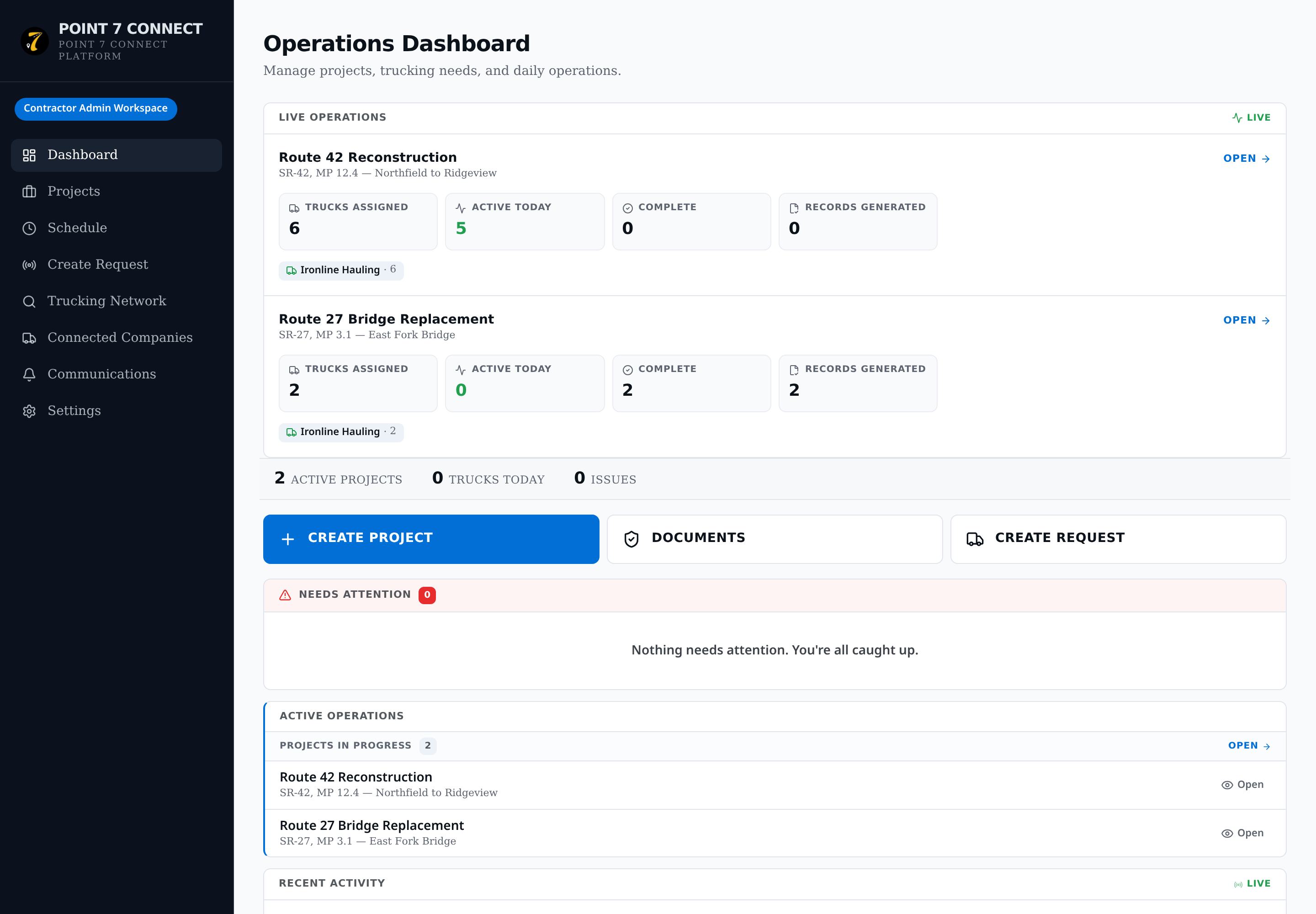The width and height of the screenshot is (1316, 914).
Task: Select Route 42 Reconstruction row in Active Operations
Action: click(775, 786)
